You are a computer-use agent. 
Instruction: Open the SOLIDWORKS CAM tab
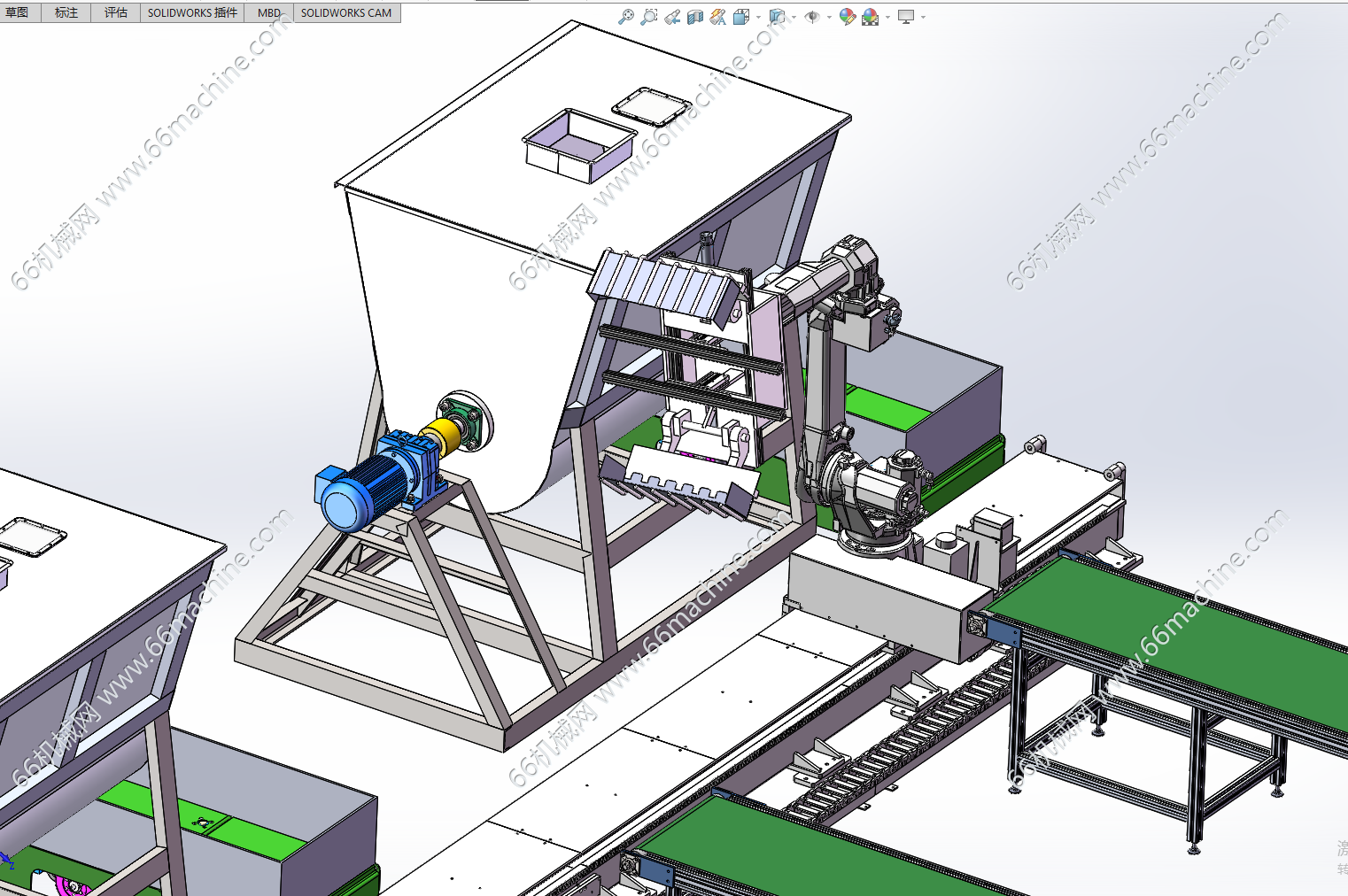345,12
